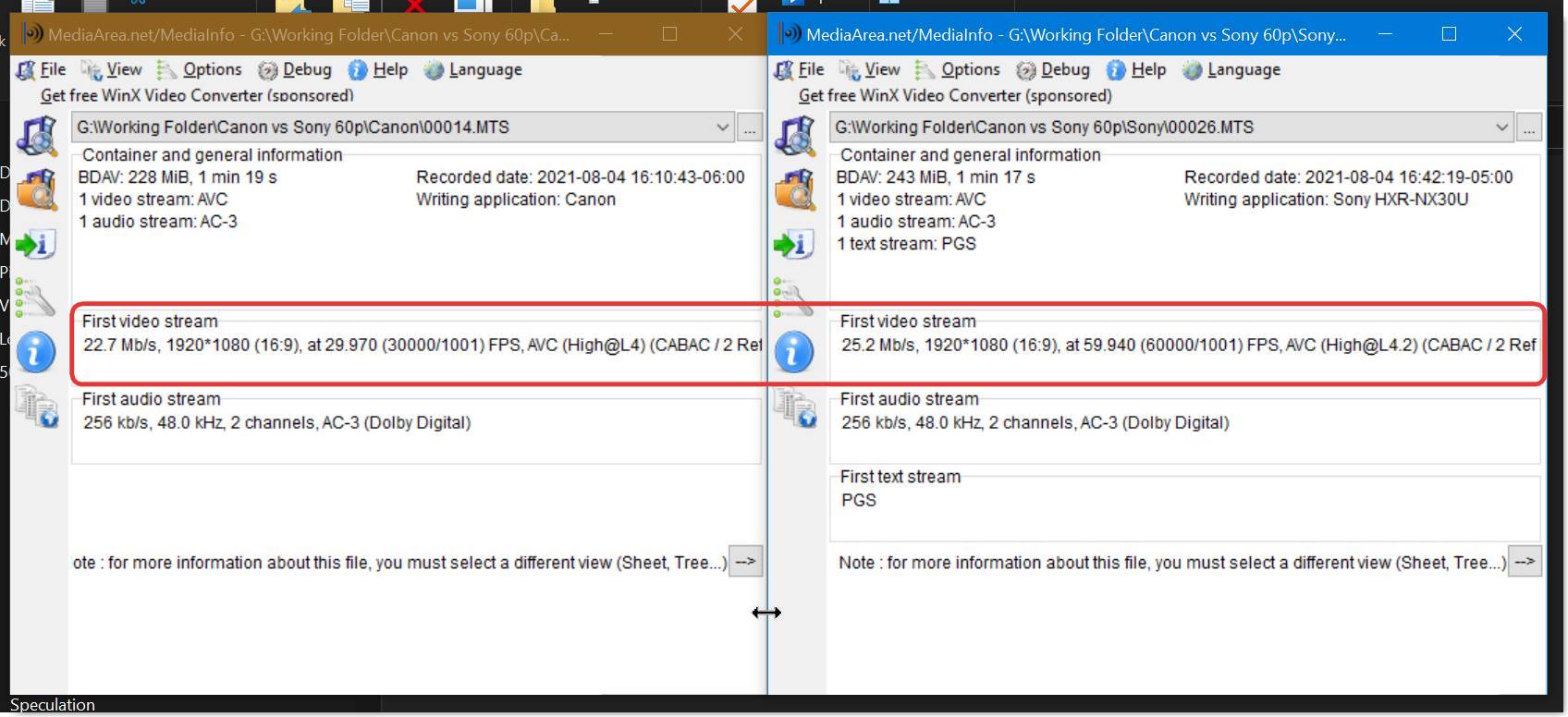The image size is (1568, 717).
Task: Click the Open File icon in the Sony window sidebar
Action: pyautogui.click(x=794, y=137)
